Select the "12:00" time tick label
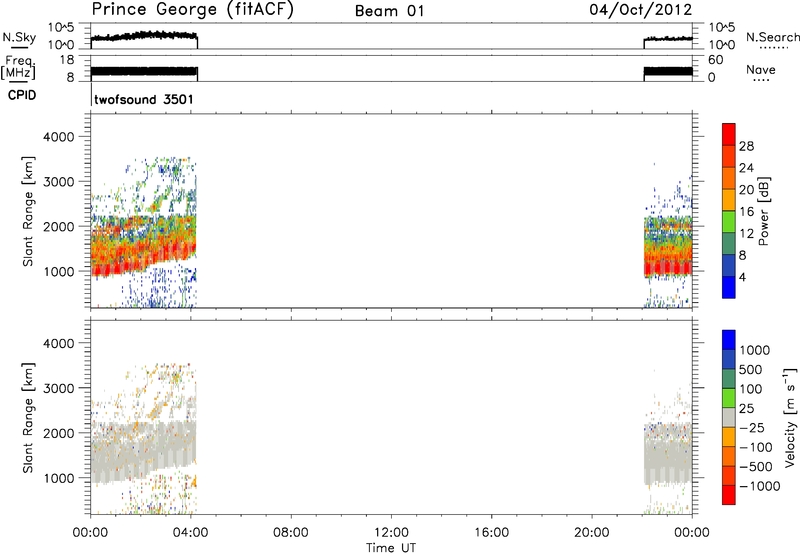The width and height of the screenshot is (800, 554). (x=391, y=533)
